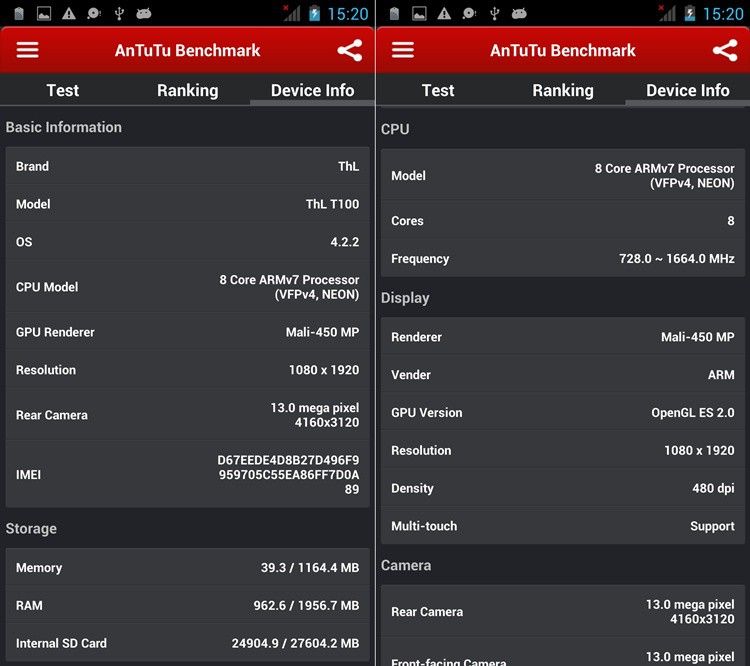This screenshot has width=750, height=666.
Task: Tap the Internal SD Card row
Action: click(188, 643)
